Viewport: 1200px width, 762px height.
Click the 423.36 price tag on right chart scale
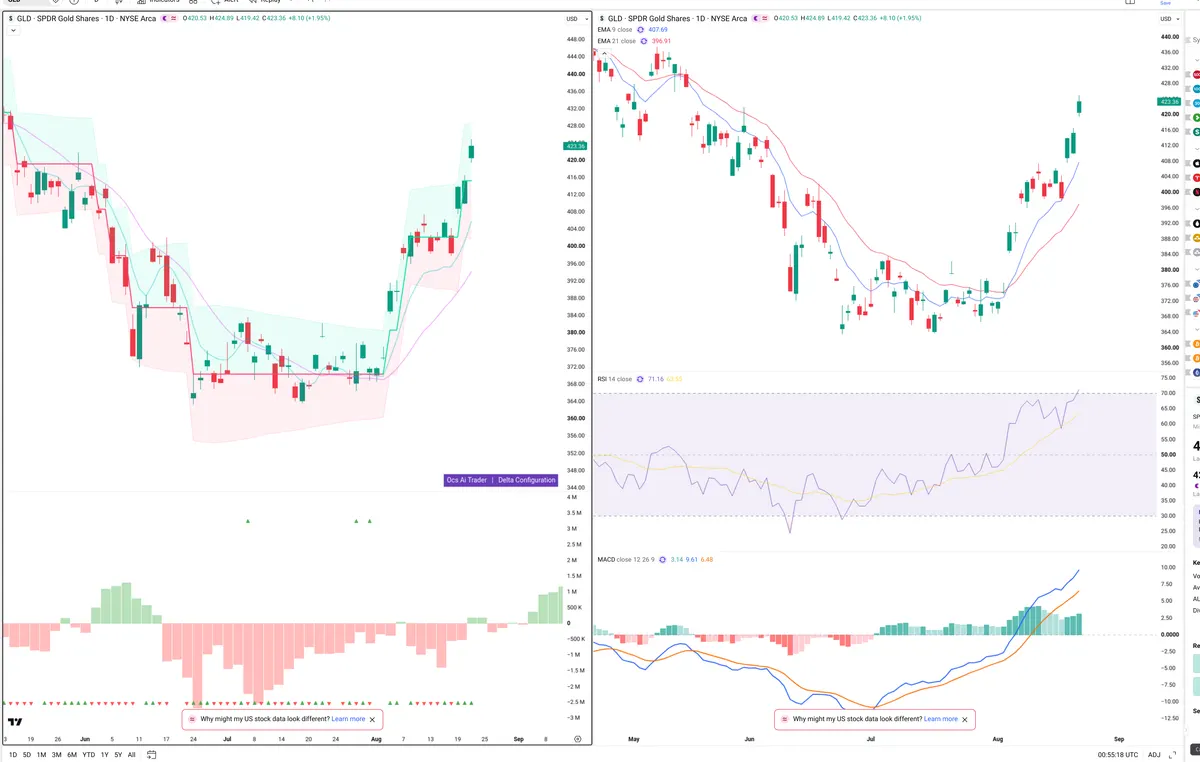pyautogui.click(x=1169, y=101)
